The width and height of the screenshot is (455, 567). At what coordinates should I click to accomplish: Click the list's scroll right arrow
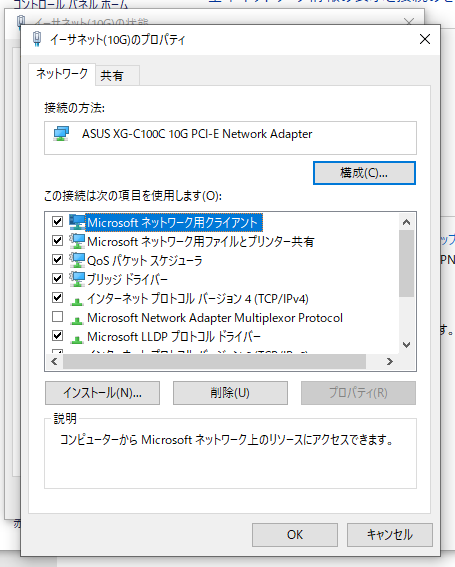click(x=390, y=362)
